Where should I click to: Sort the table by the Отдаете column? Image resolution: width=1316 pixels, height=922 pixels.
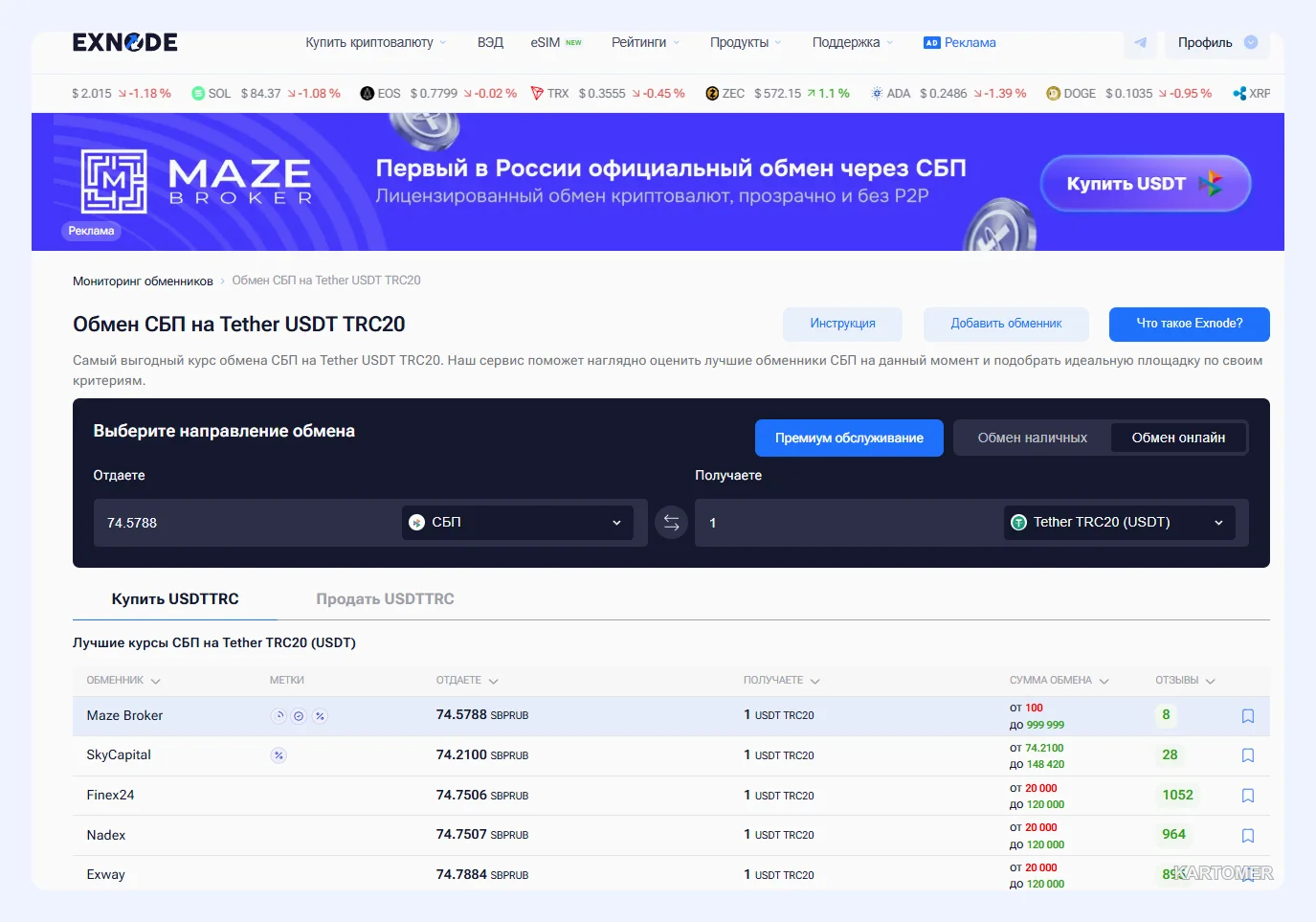(x=467, y=681)
